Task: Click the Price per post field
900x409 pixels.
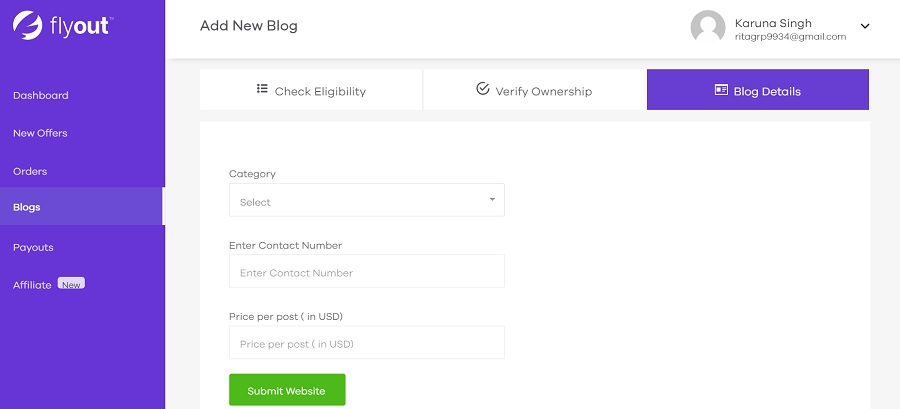Action: 366,343
